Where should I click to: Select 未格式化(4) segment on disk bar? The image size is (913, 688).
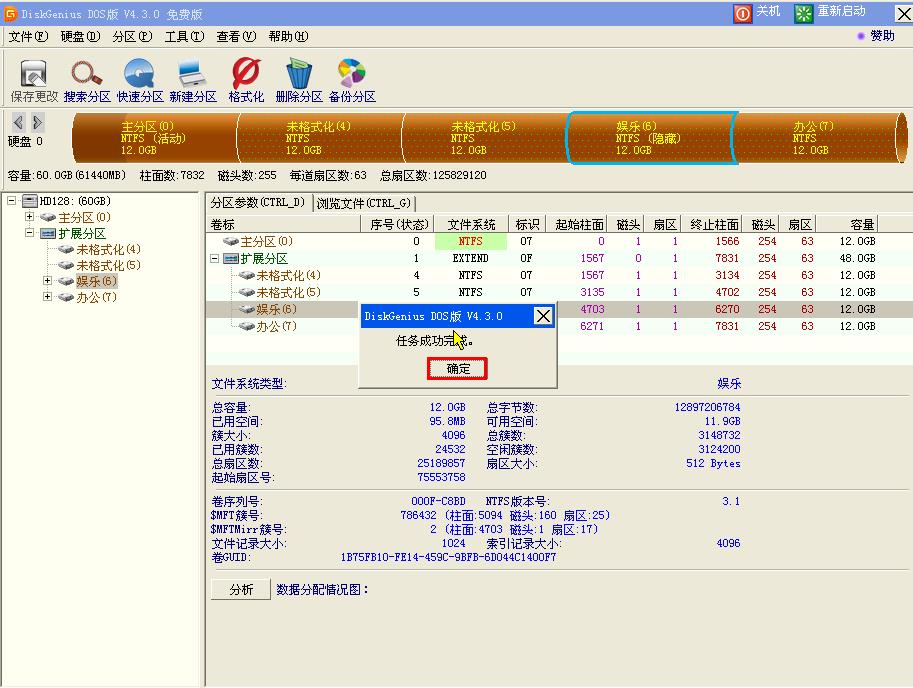pos(320,138)
